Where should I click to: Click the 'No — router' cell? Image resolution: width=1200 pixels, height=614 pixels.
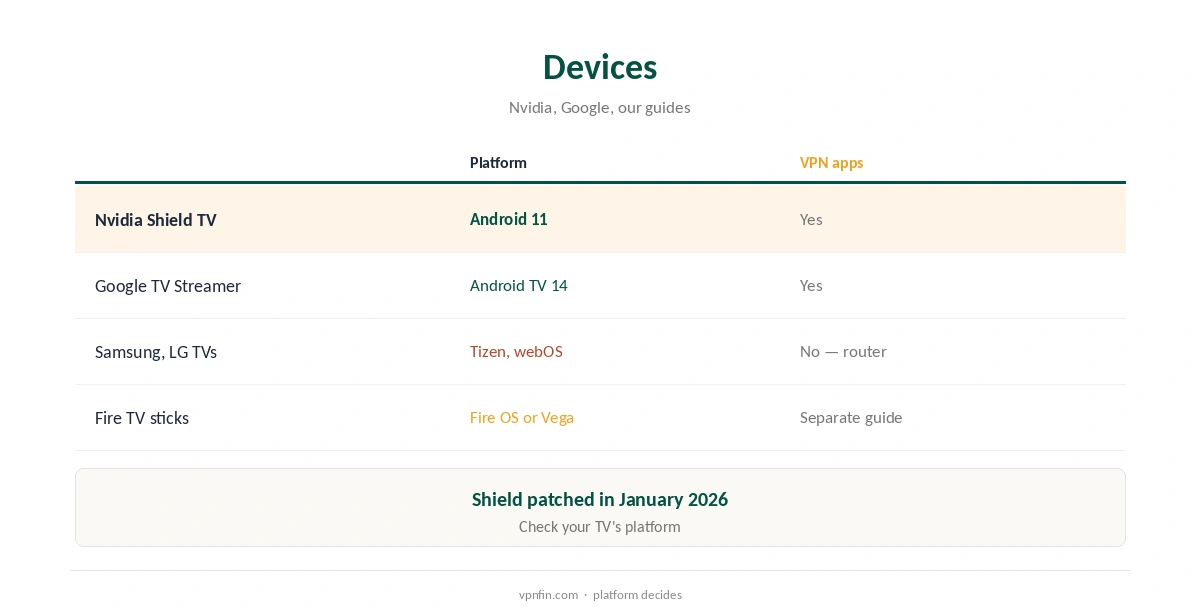(x=843, y=351)
